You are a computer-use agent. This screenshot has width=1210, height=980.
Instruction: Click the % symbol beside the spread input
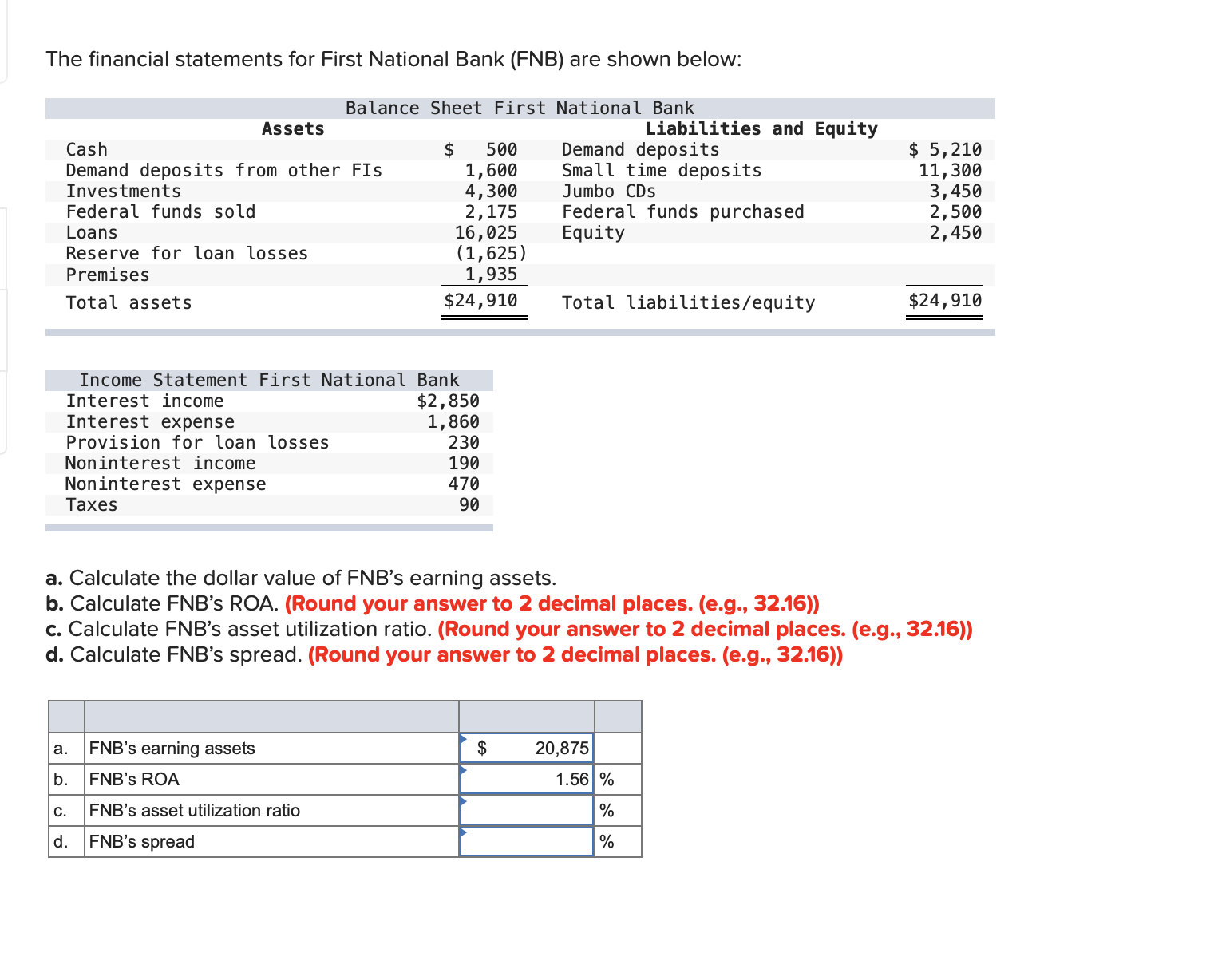(x=608, y=841)
